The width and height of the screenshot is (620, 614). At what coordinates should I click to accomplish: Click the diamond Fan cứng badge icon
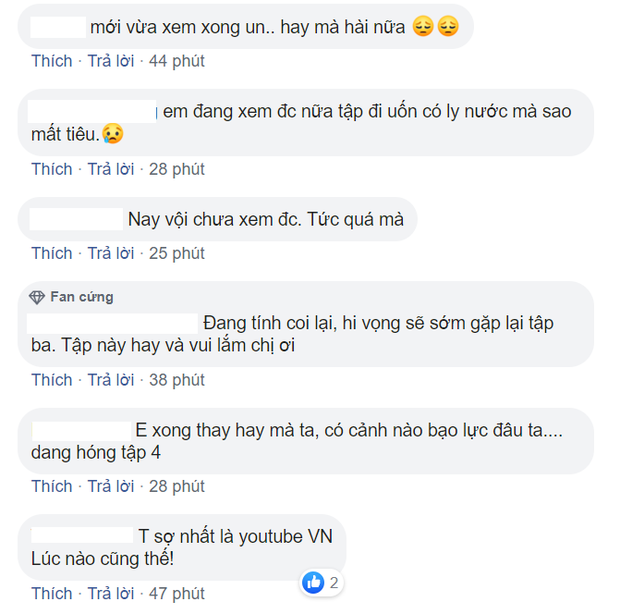(x=37, y=297)
